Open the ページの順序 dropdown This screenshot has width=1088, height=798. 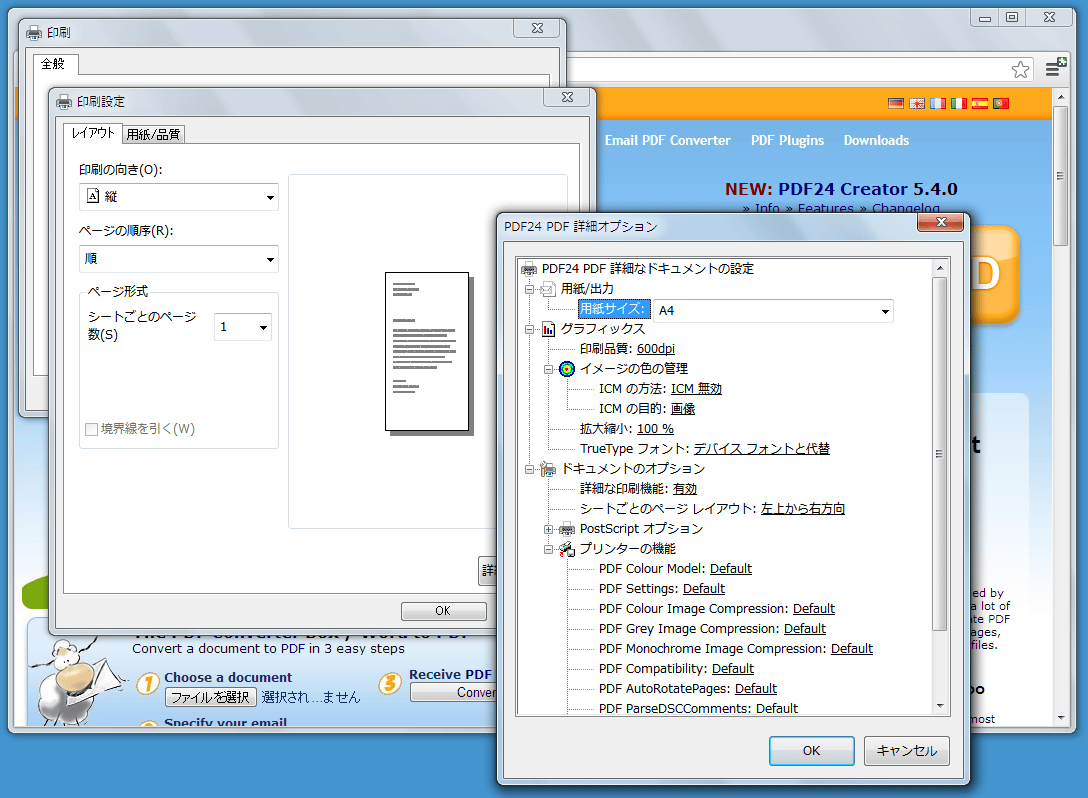(179, 259)
